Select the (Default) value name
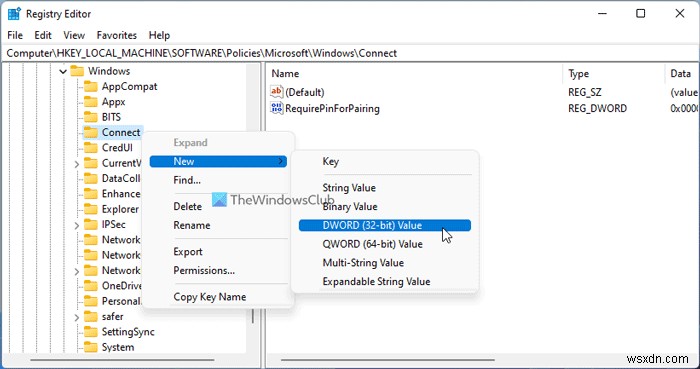 click(x=305, y=92)
